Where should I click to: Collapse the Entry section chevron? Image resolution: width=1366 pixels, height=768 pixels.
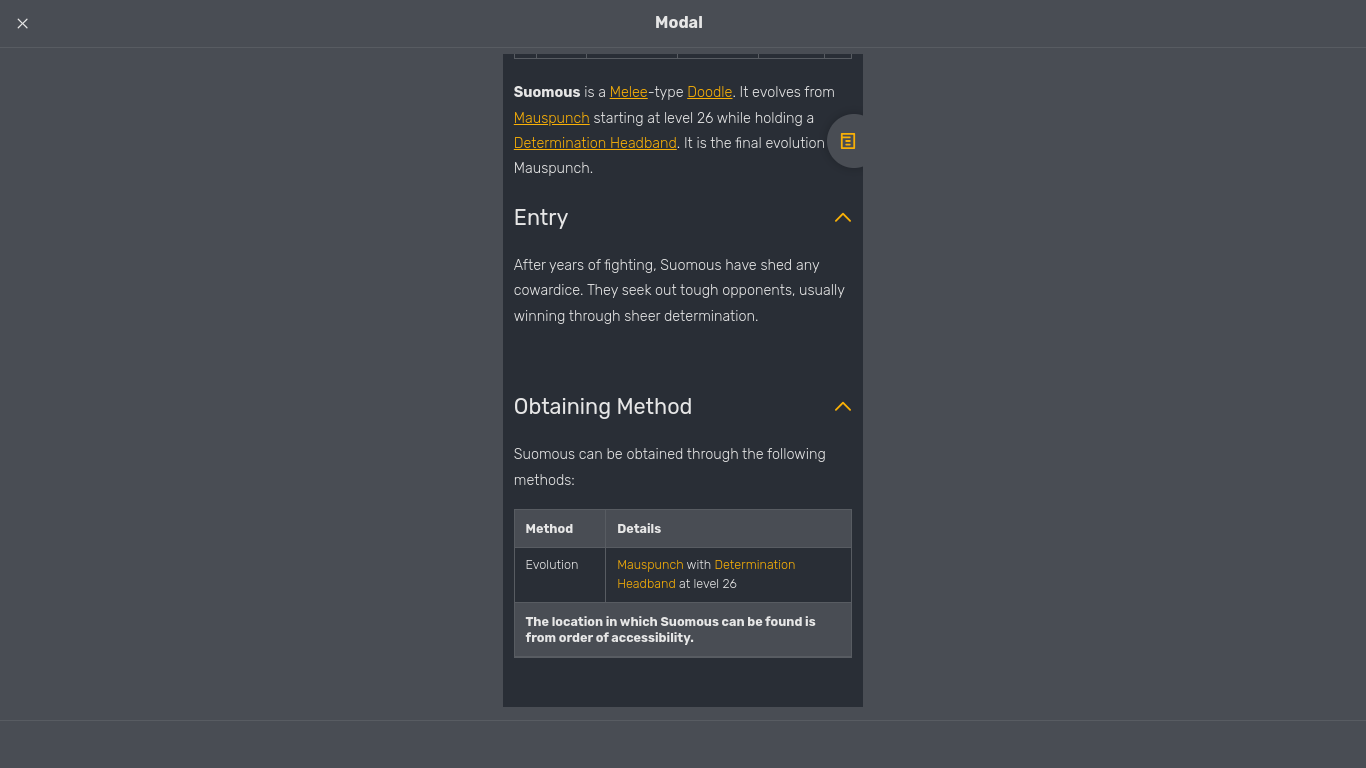pos(842,217)
